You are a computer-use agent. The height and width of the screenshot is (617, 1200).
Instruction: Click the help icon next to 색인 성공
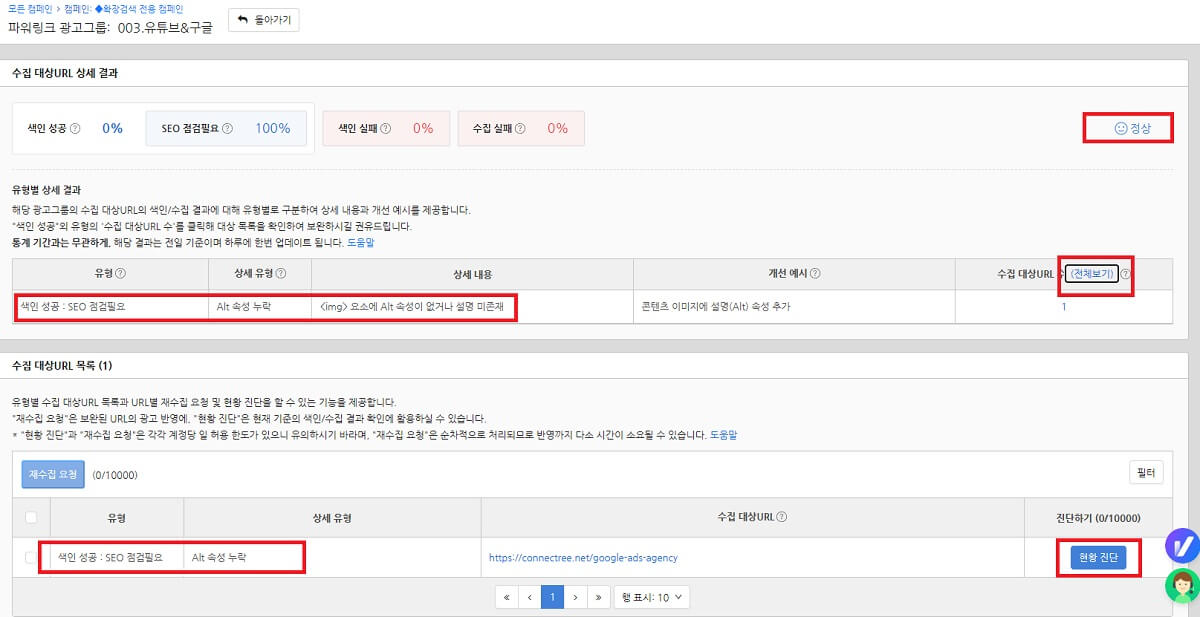[x=77, y=127]
